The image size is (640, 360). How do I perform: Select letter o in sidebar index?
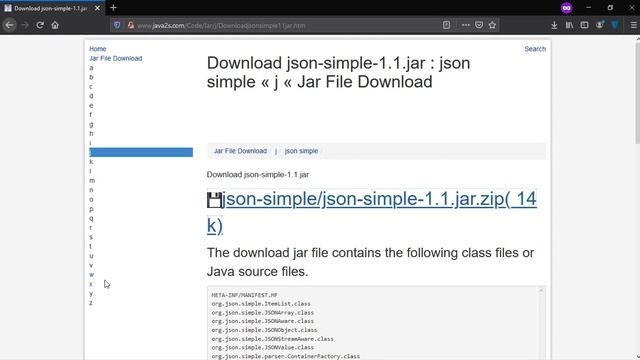click(x=91, y=200)
